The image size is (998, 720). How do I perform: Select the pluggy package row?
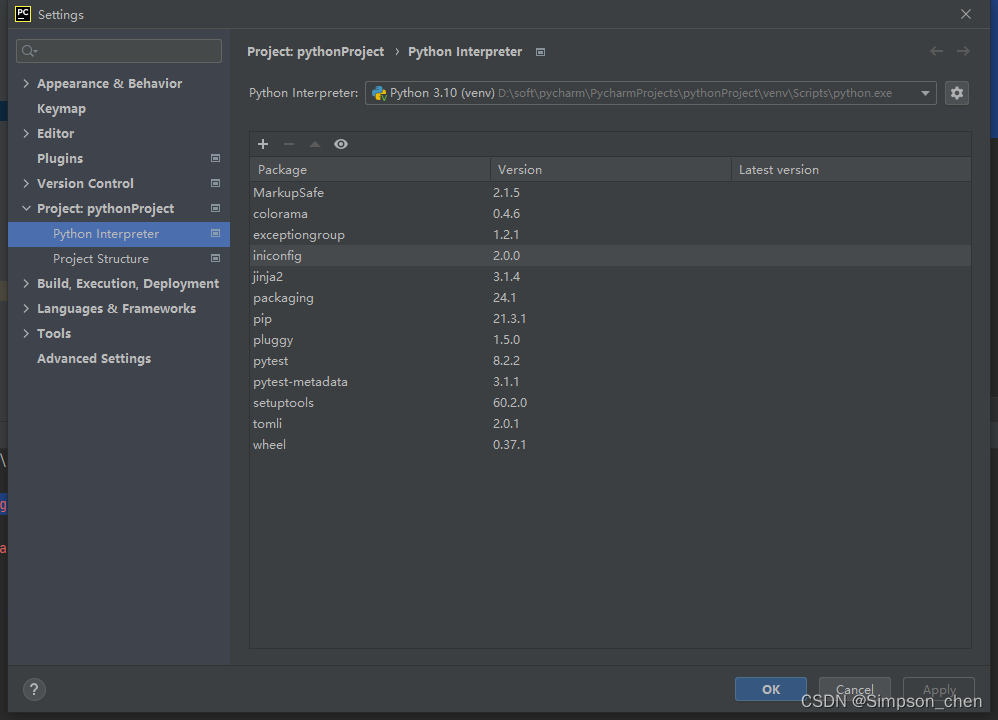[x=610, y=339]
